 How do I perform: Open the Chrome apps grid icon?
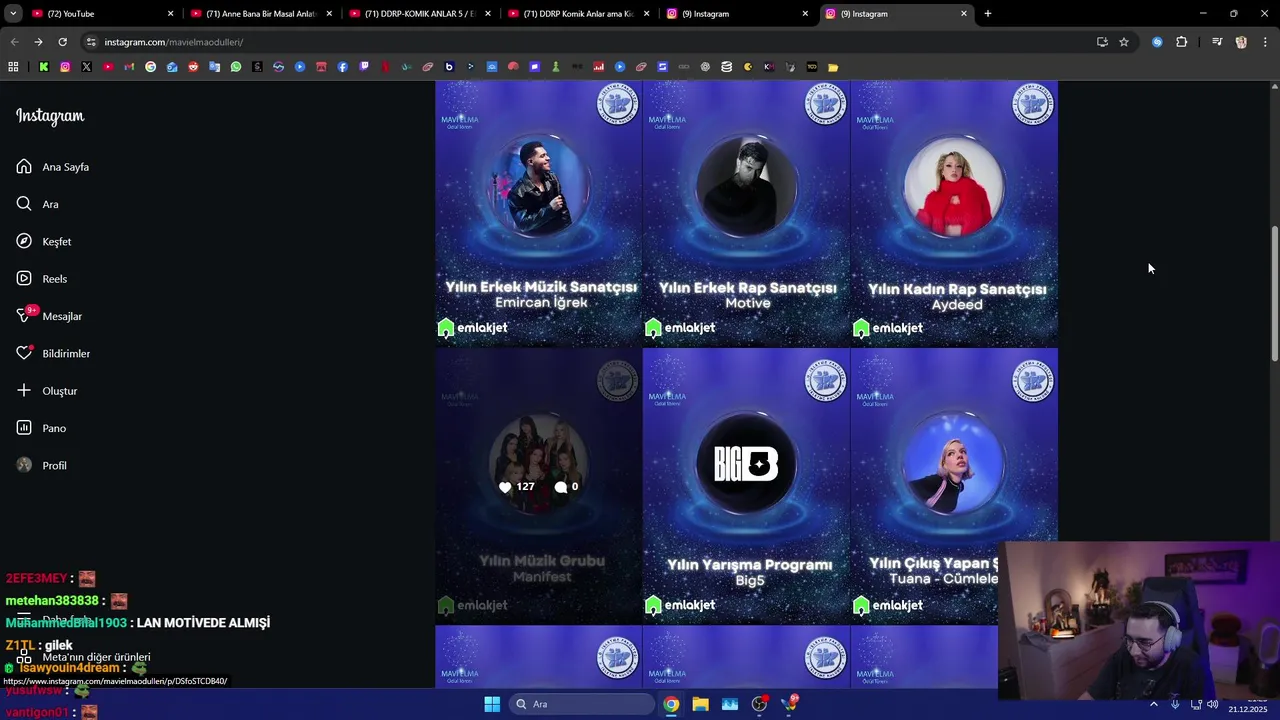(13, 67)
